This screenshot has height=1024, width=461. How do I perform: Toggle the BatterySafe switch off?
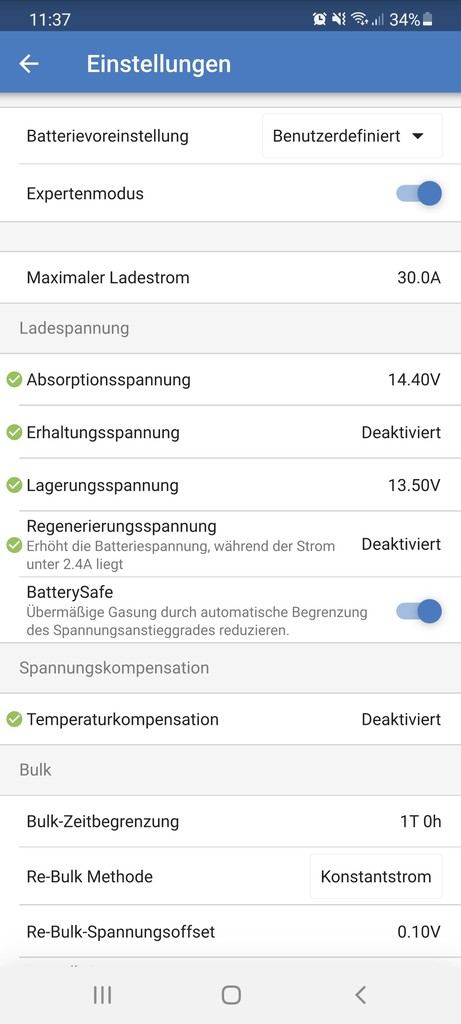tap(419, 611)
